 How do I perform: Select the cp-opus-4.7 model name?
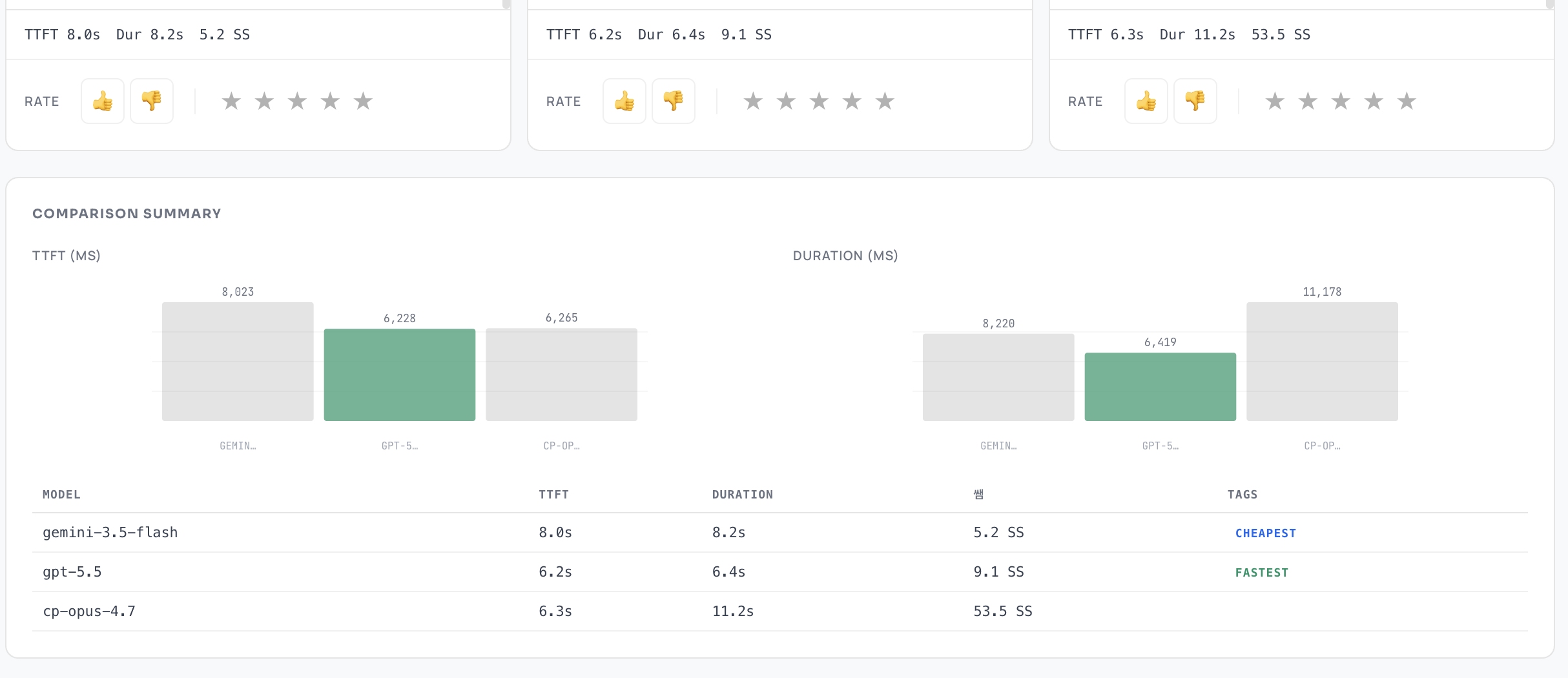point(89,611)
